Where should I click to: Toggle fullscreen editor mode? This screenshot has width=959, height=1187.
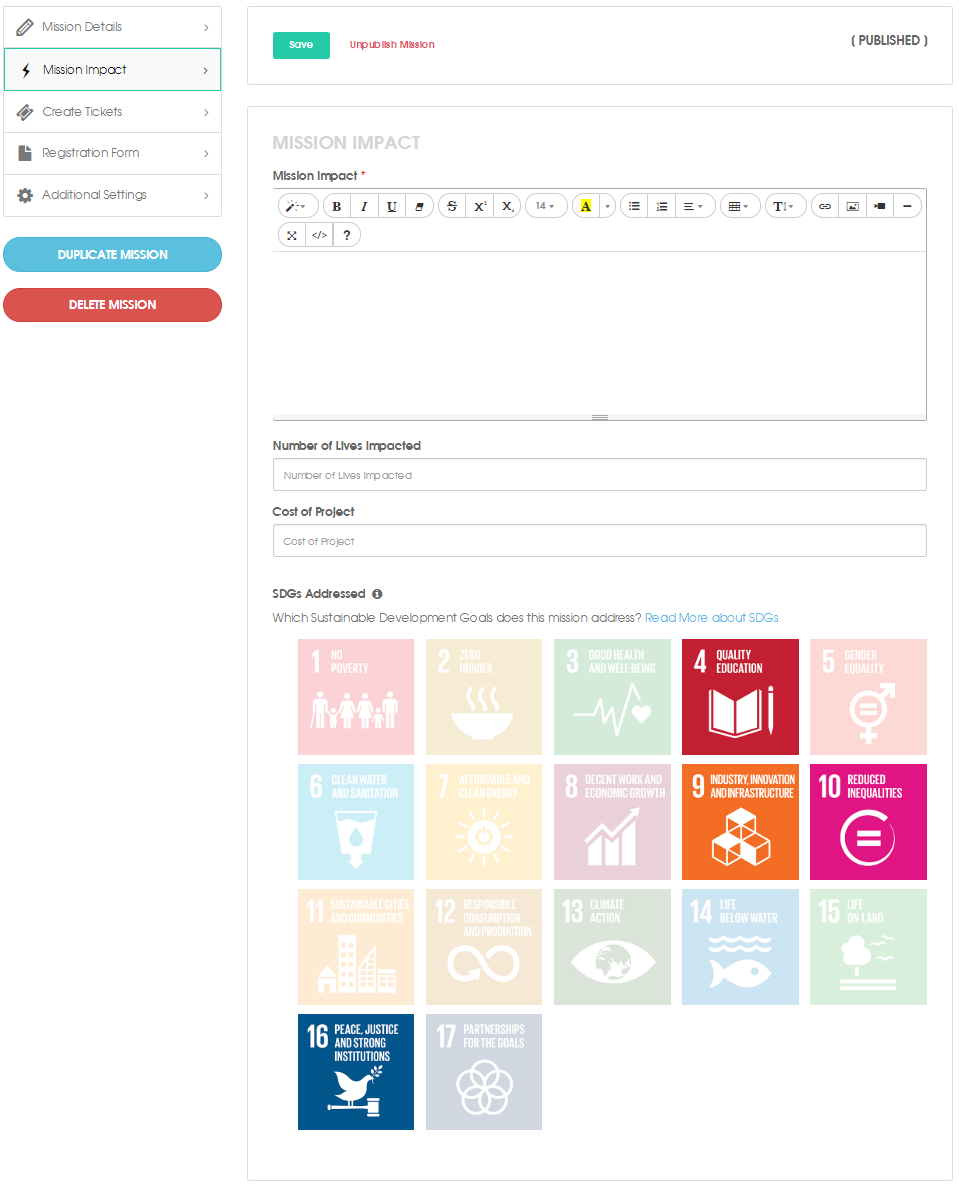coord(291,235)
